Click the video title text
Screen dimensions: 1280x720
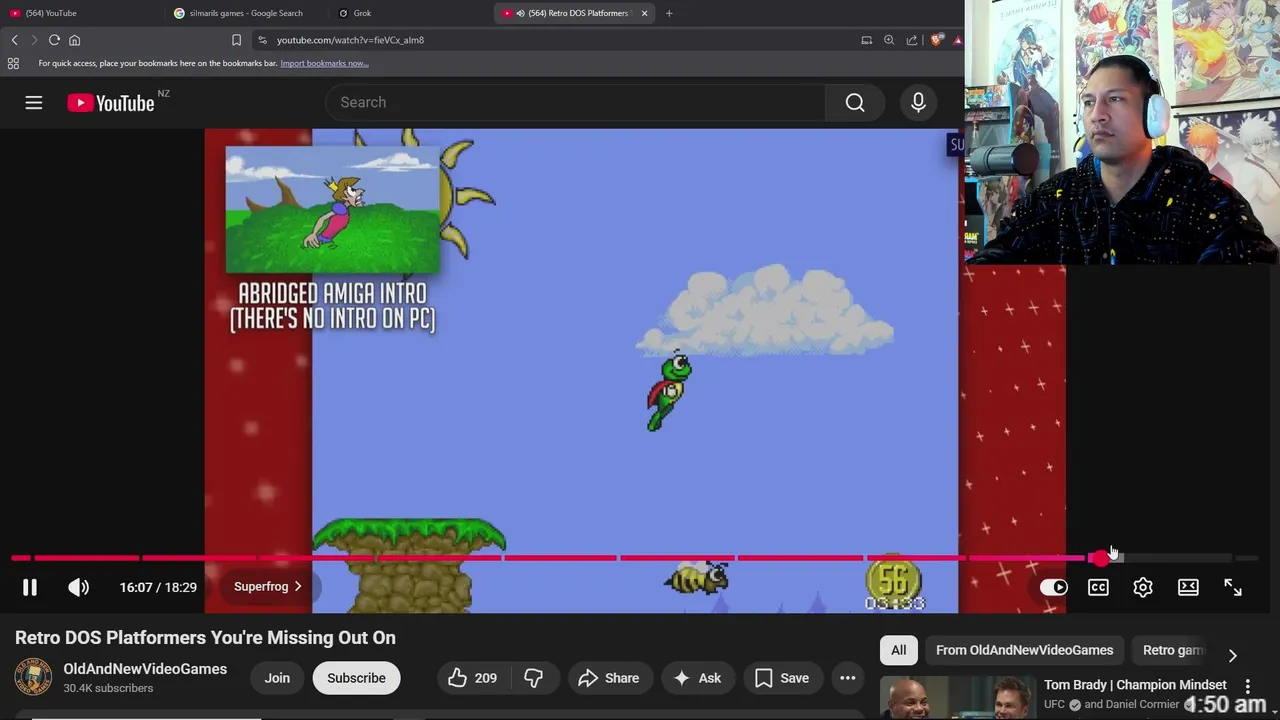pos(205,638)
